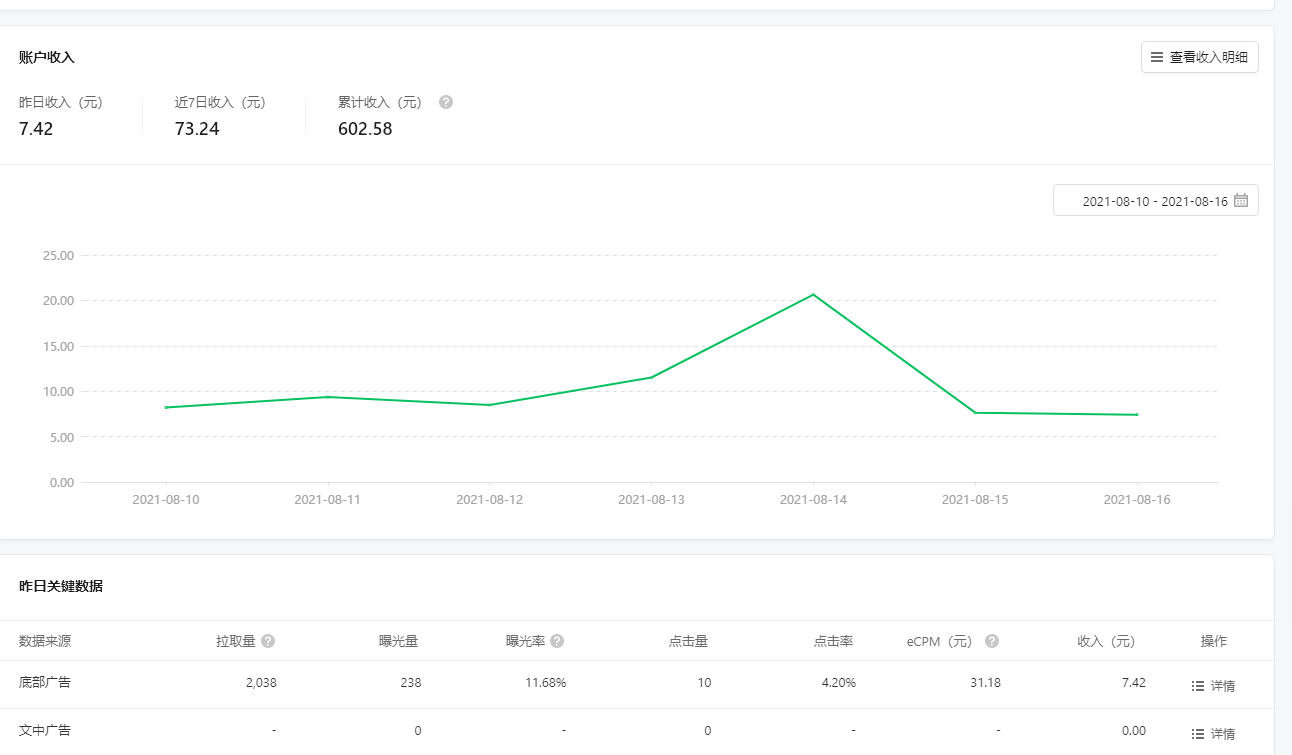Screen dimensions: 1292x755
Task: Open 详情 link for 文中广告
Action: click(x=1222, y=733)
